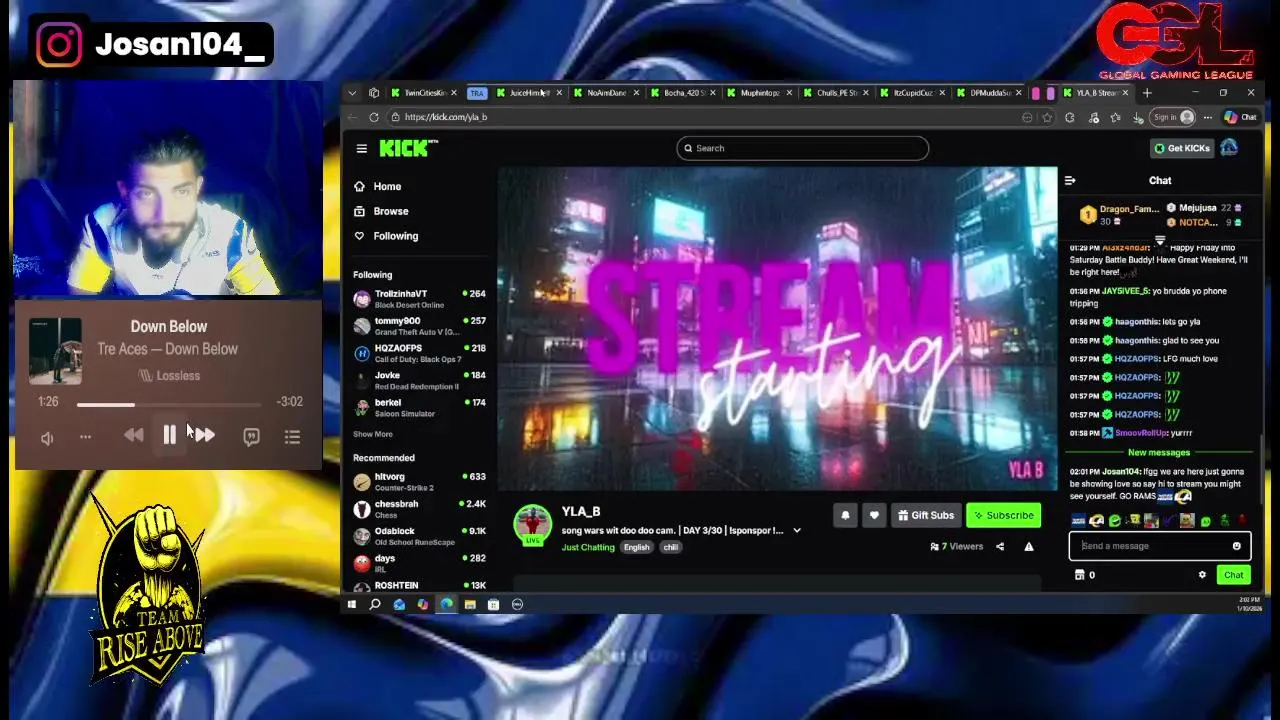Collapse chat panel arrow icon
Image resolution: width=1280 pixels, height=720 pixels.
[1070, 181]
